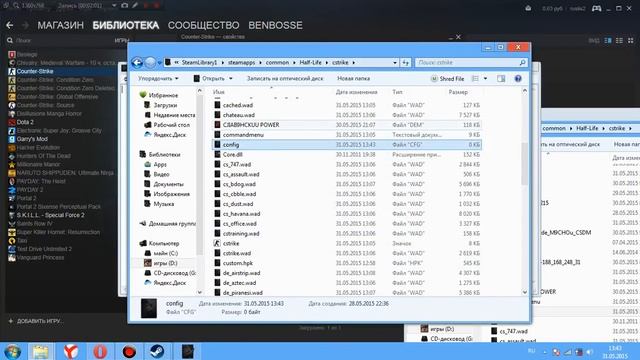Select de_aztec.wad file
The width and height of the screenshot is (640, 360).
pyautogui.click(x=347, y=283)
